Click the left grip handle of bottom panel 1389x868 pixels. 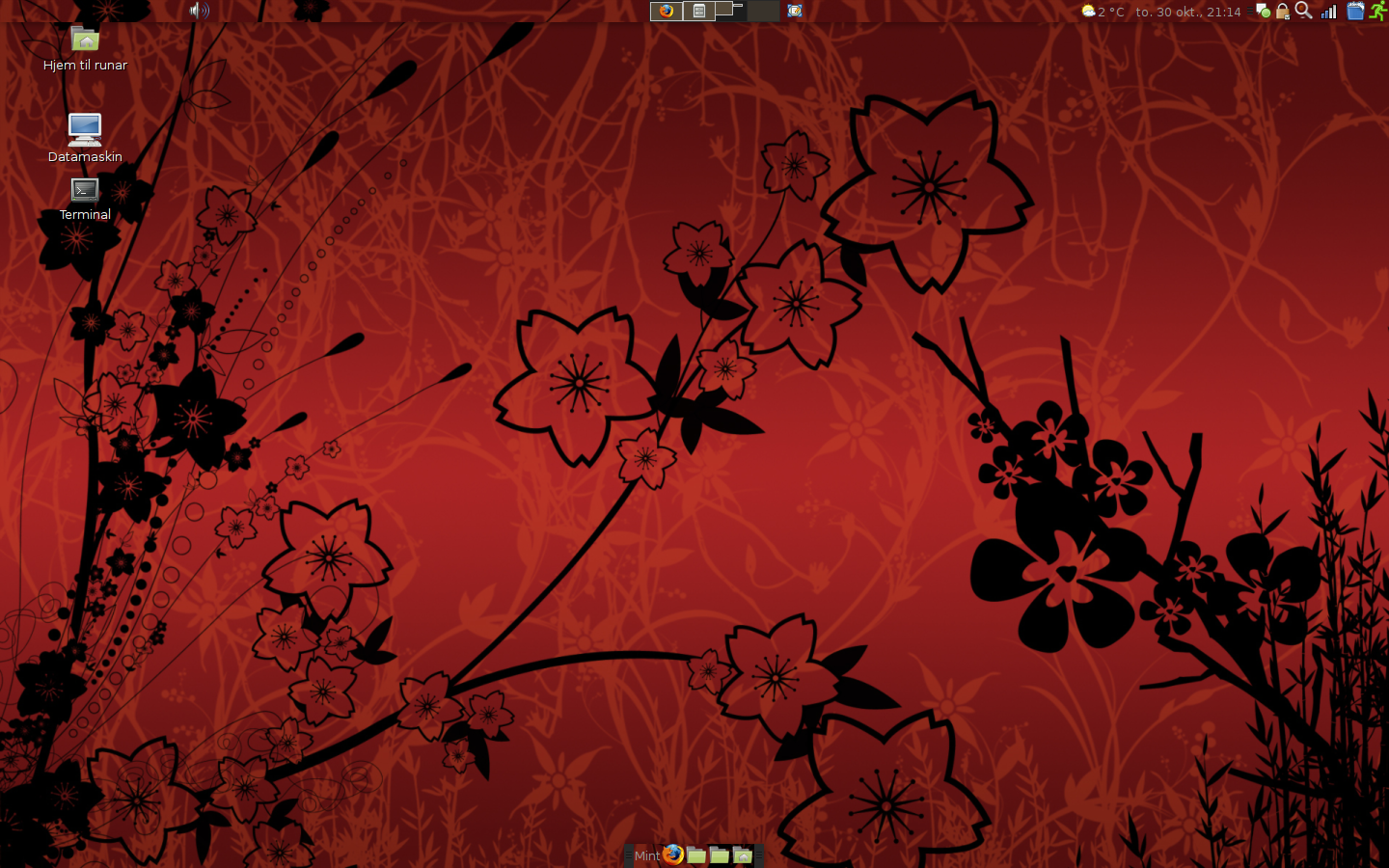628,855
